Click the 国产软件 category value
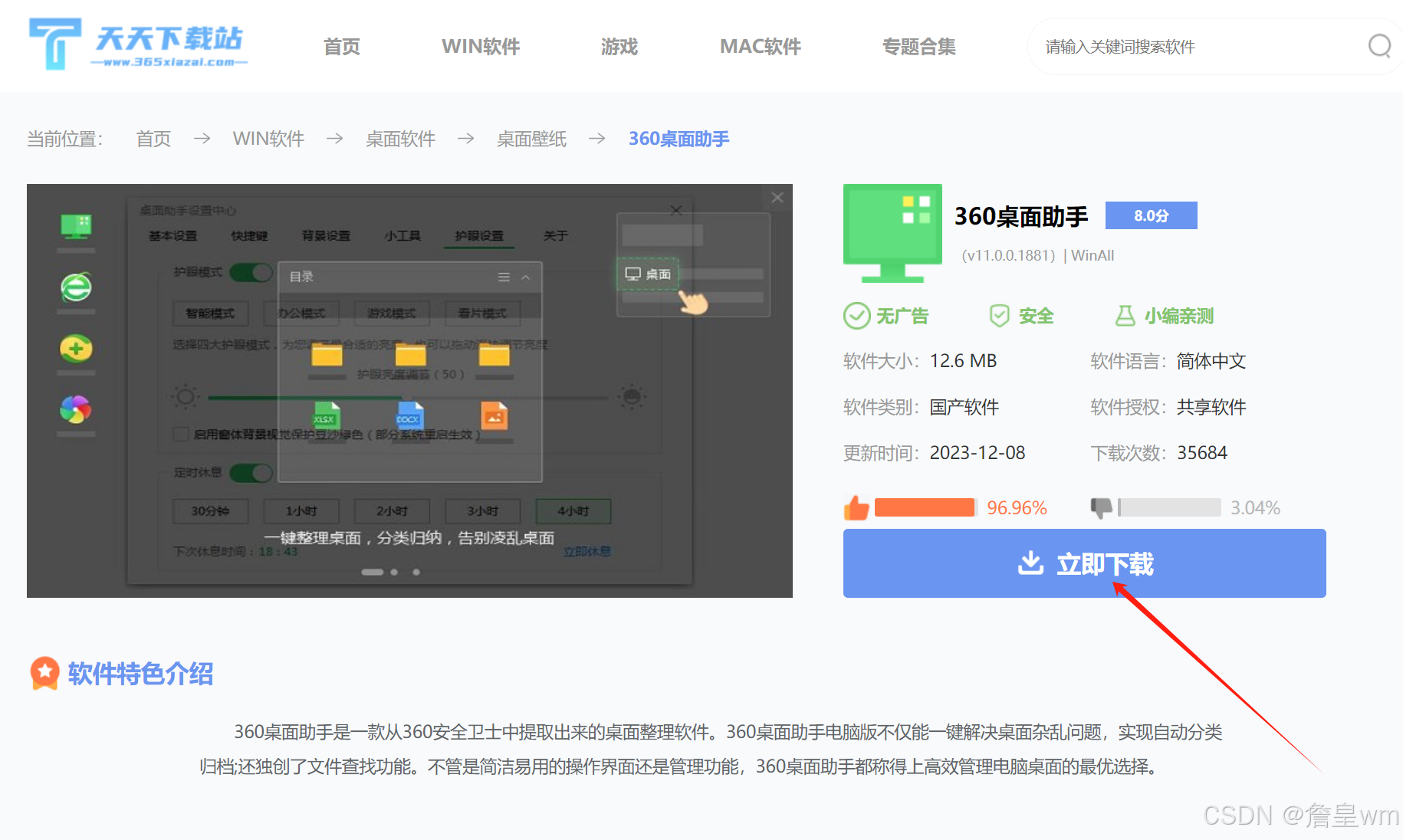 tap(964, 407)
